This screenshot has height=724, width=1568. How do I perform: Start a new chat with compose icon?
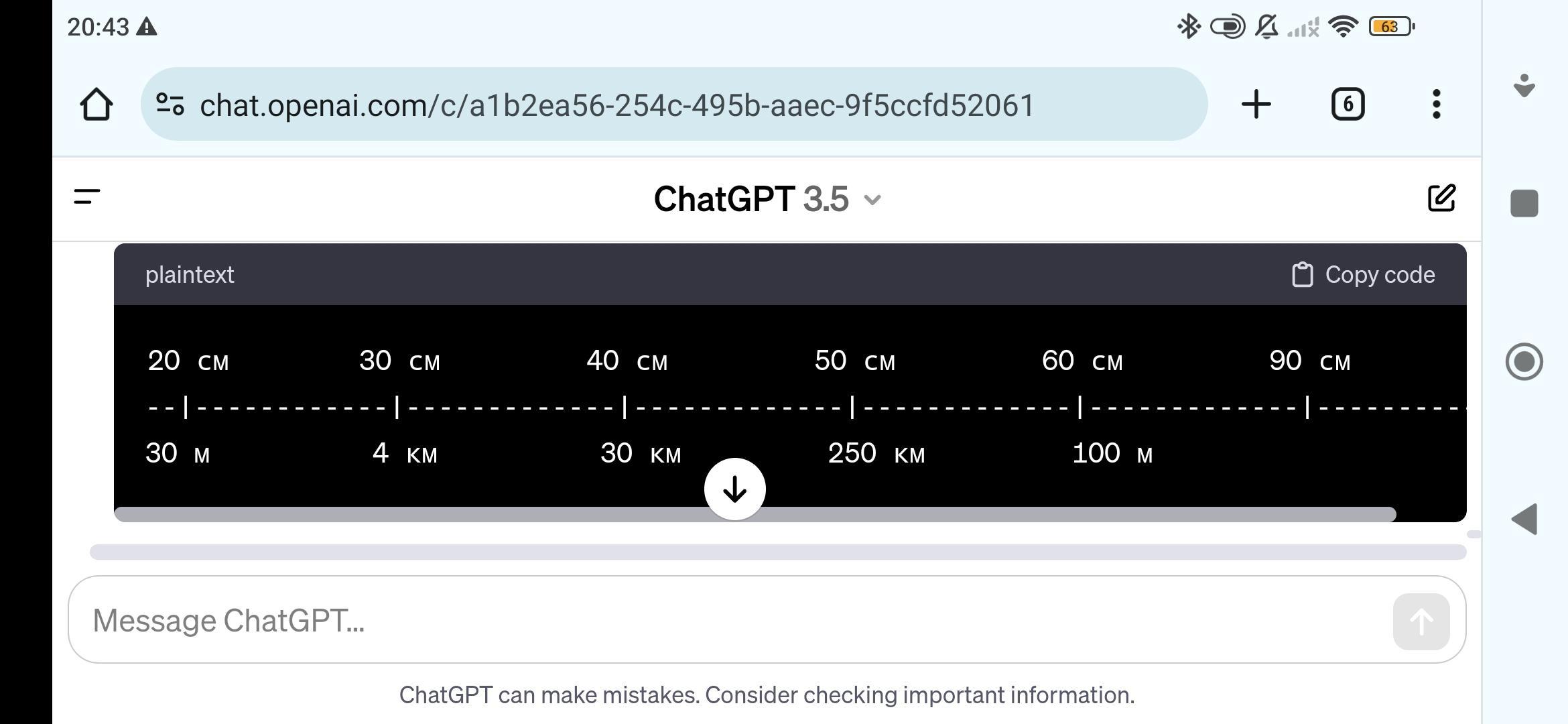[x=1441, y=198]
